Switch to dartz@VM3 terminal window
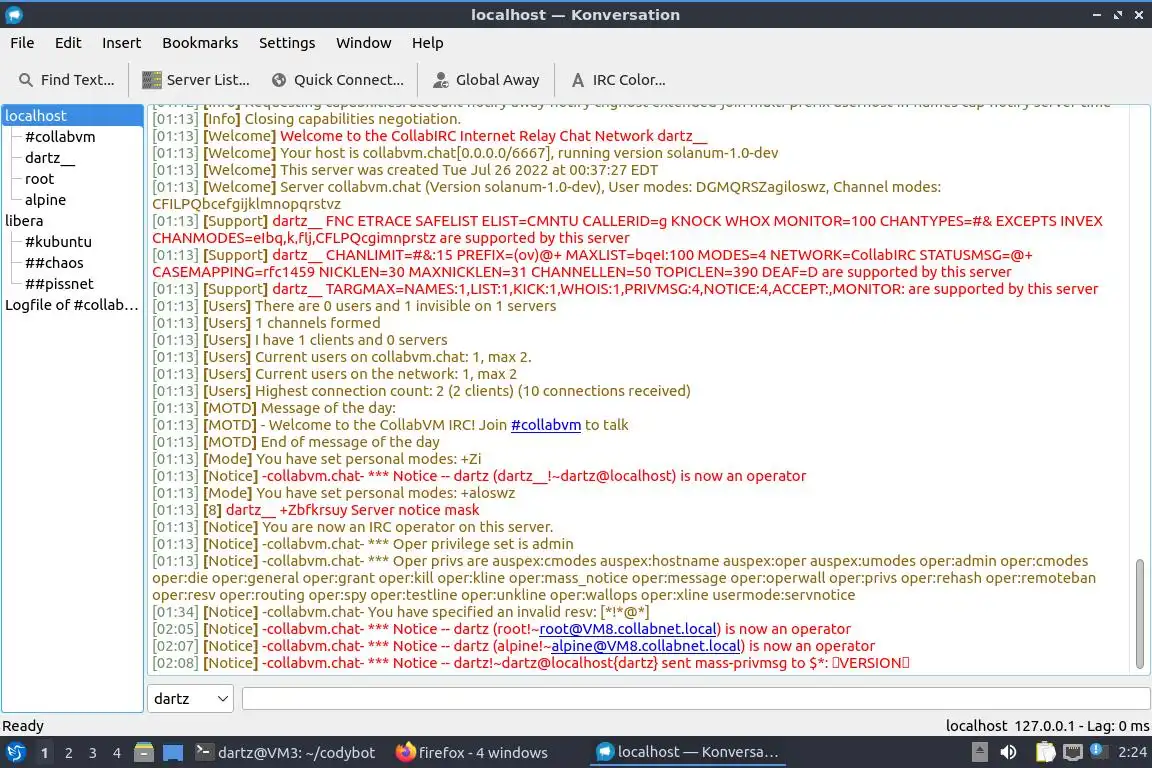The width and height of the screenshot is (1152, 768). pyautogui.click(x=287, y=753)
